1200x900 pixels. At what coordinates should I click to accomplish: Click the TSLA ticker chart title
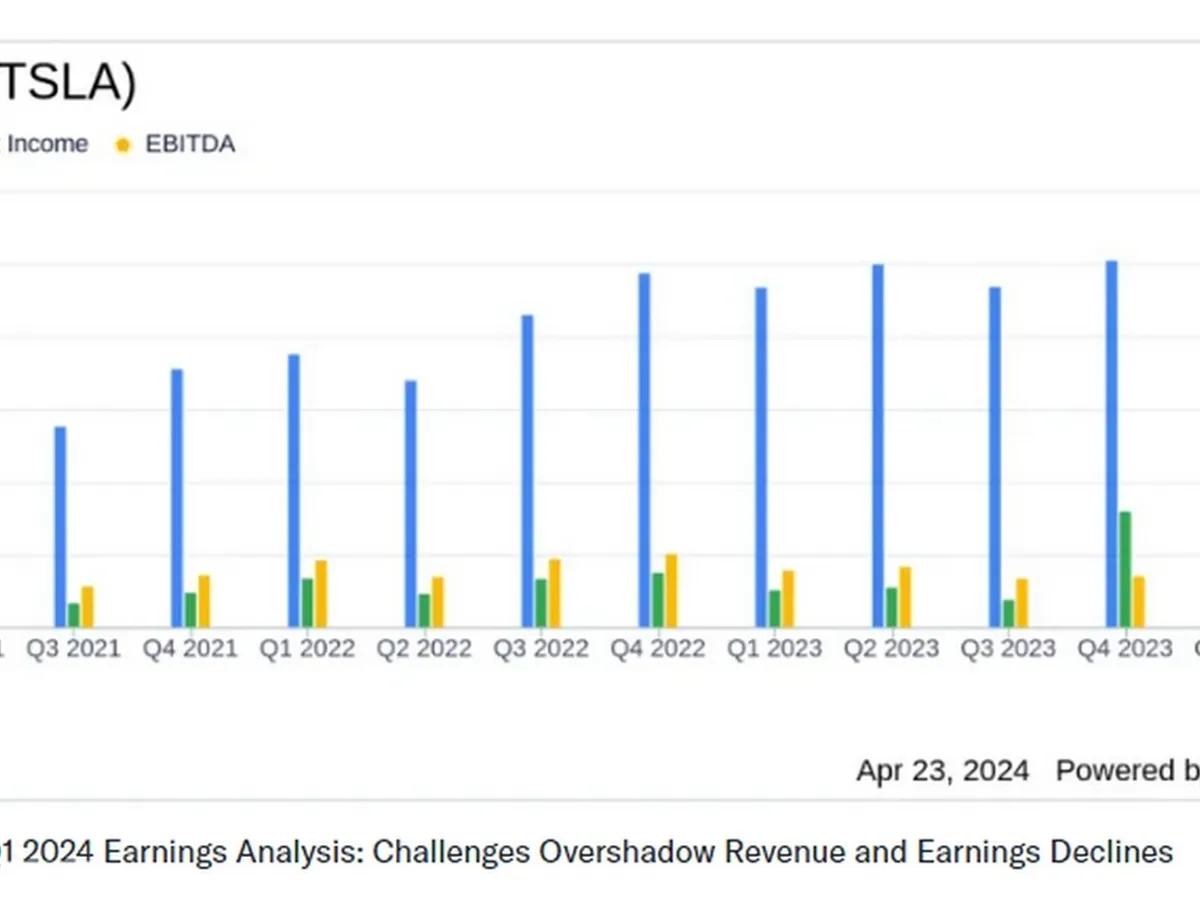(x=66, y=83)
